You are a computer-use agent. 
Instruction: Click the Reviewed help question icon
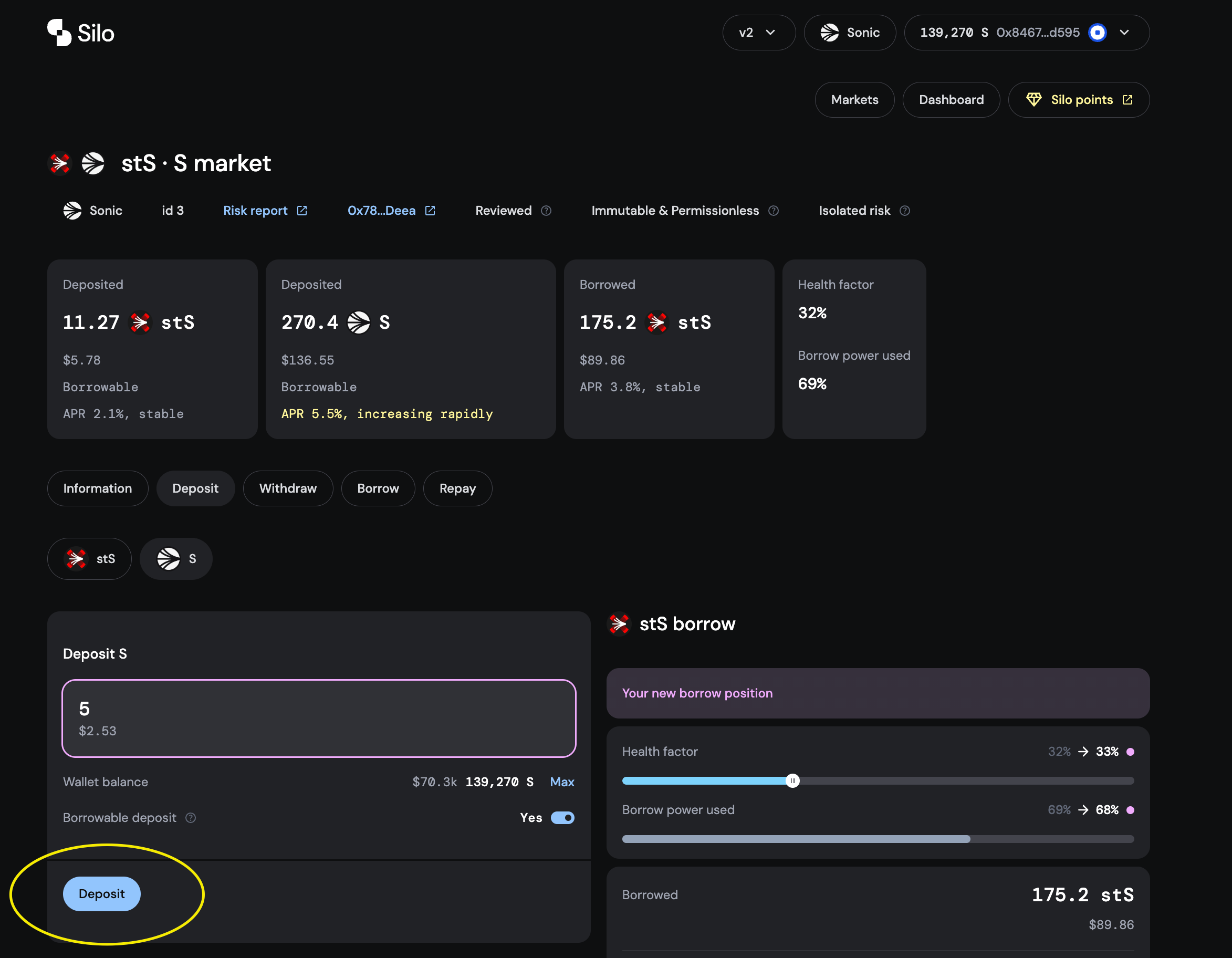[546, 211]
